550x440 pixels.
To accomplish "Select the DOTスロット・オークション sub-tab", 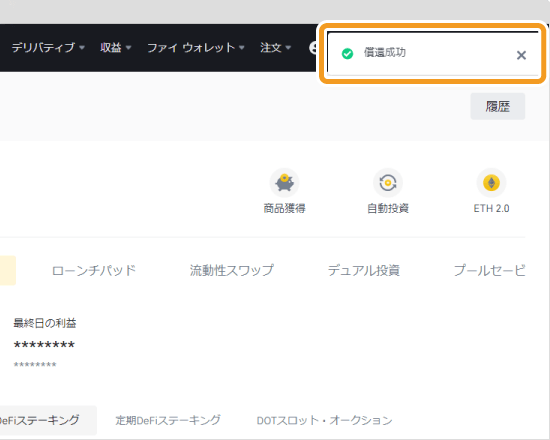I will [x=324, y=420].
